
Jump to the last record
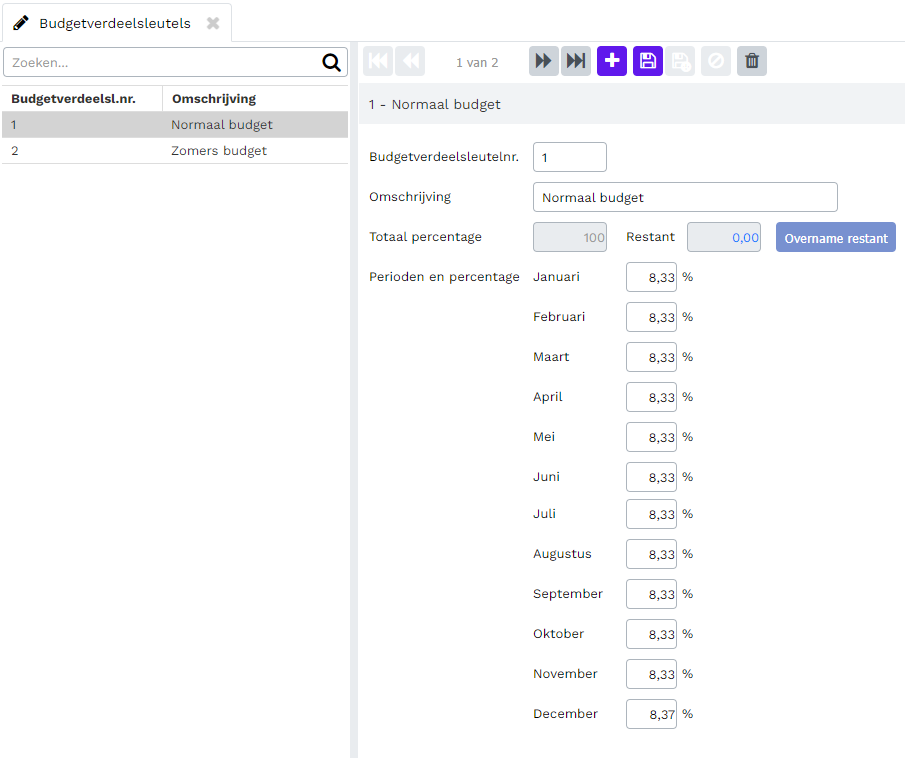click(576, 61)
